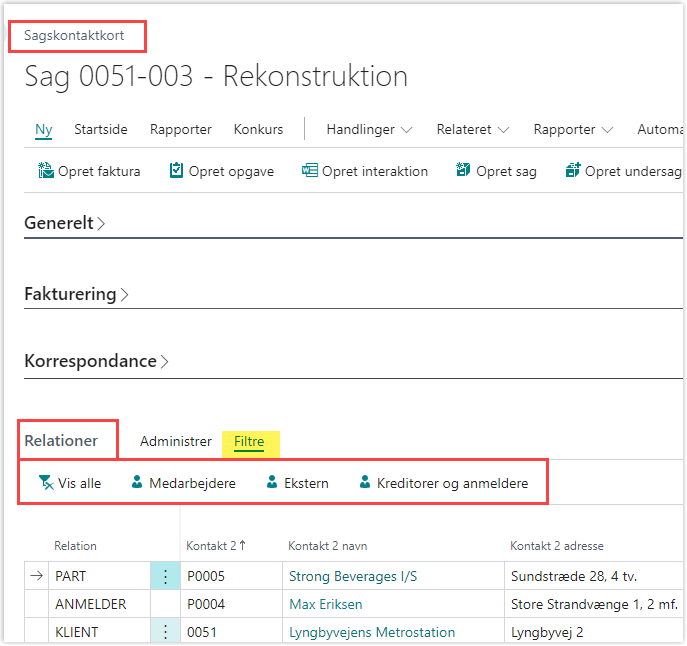
Task: Filter relations by Ekstern icon
Action: click(272, 483)
